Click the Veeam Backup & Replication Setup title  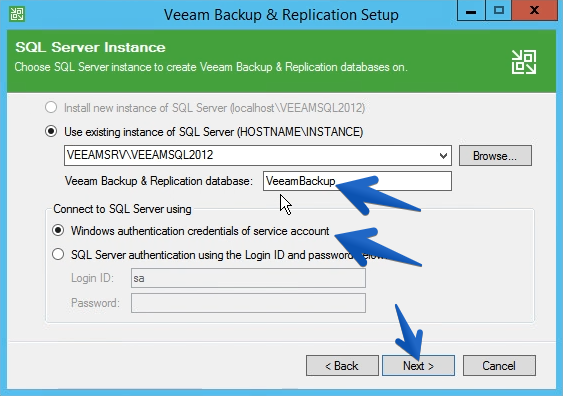[281, 15]
